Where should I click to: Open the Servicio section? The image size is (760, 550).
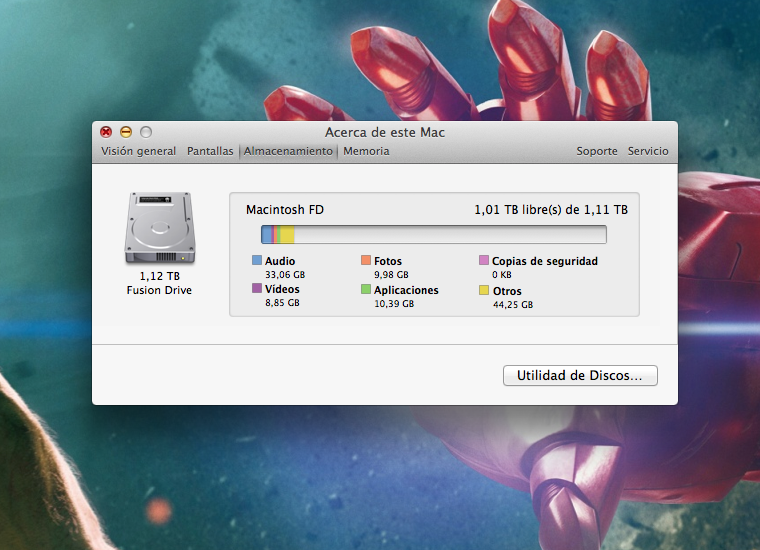coord(648,151)
